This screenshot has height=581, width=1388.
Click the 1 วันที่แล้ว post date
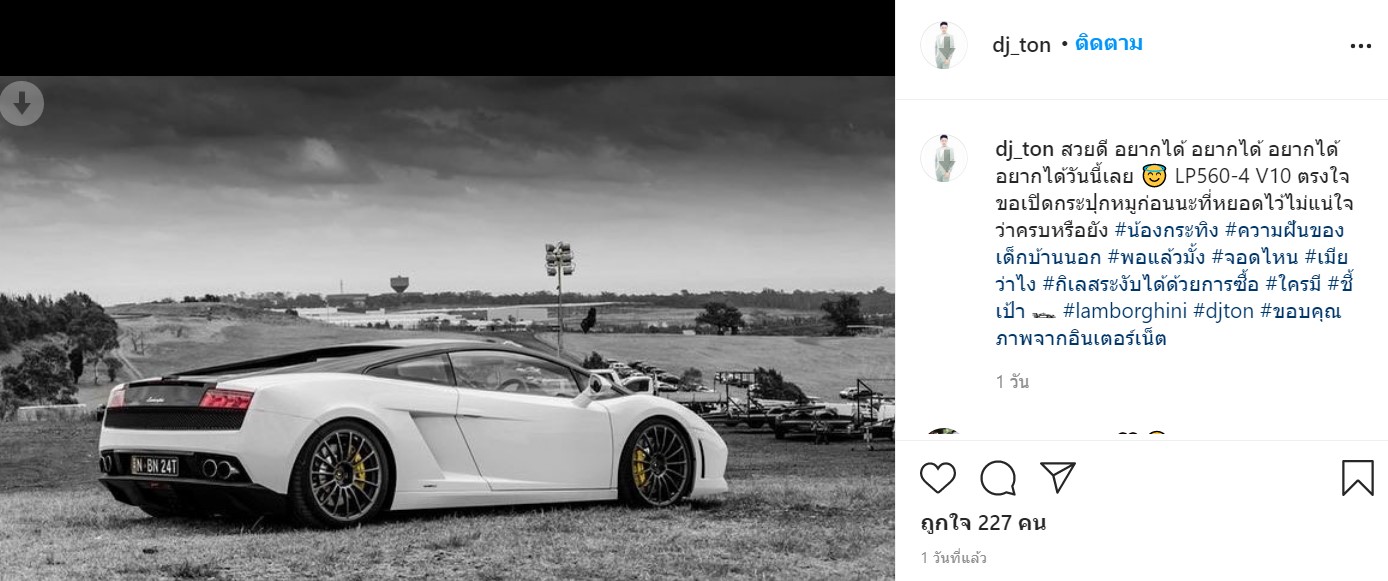point(953,558)
